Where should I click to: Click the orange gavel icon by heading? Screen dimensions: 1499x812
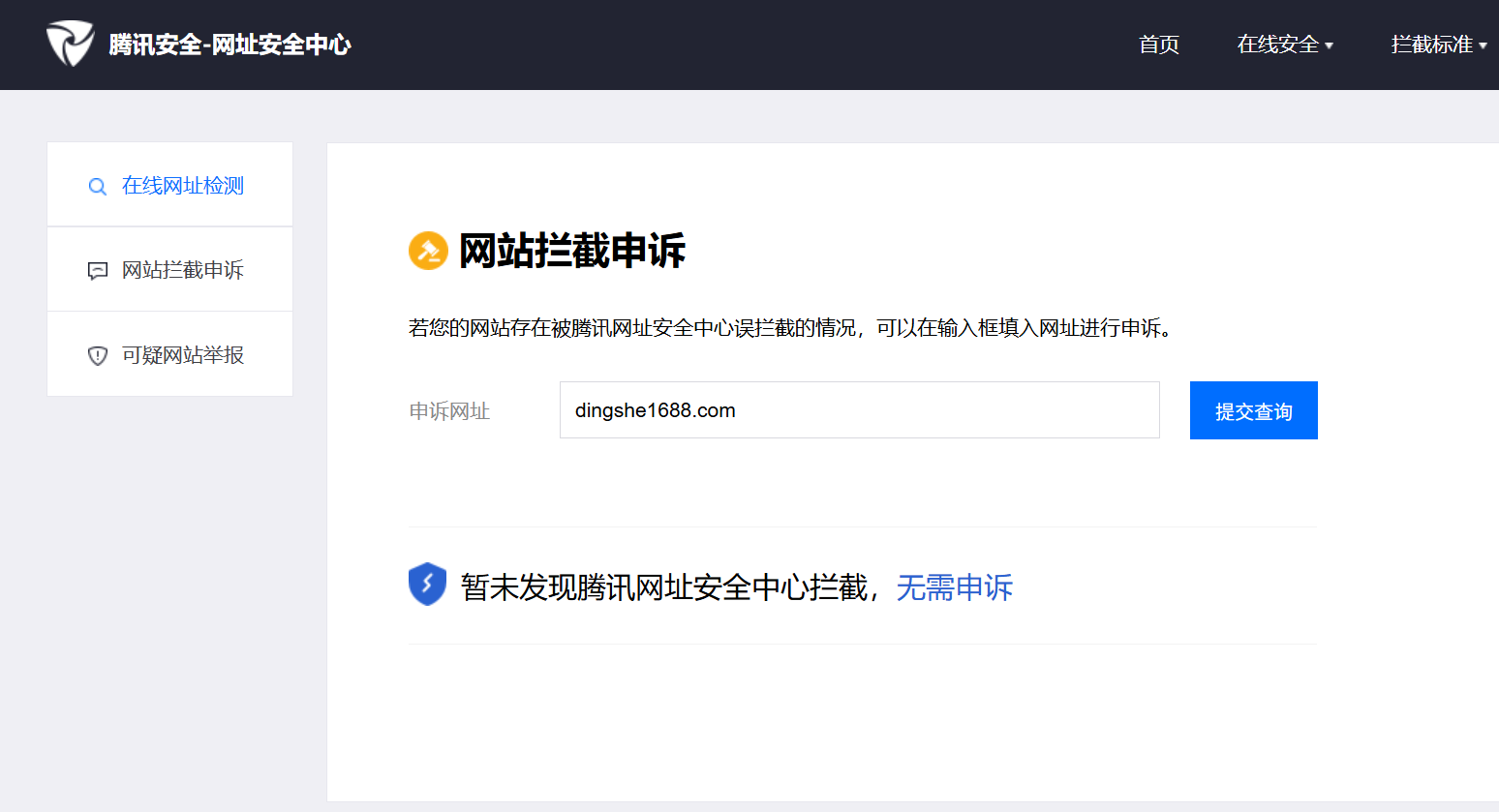pos(428,251)
